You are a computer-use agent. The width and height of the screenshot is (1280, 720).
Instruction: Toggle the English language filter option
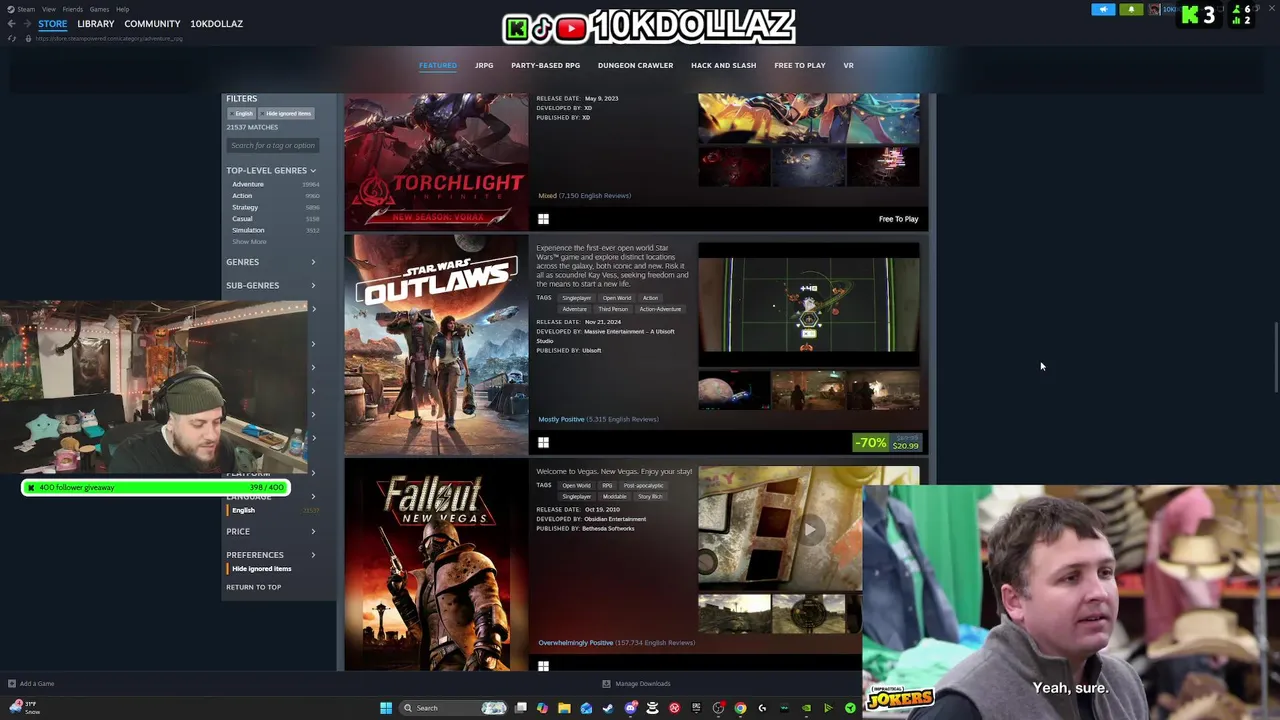coord(243,510)
